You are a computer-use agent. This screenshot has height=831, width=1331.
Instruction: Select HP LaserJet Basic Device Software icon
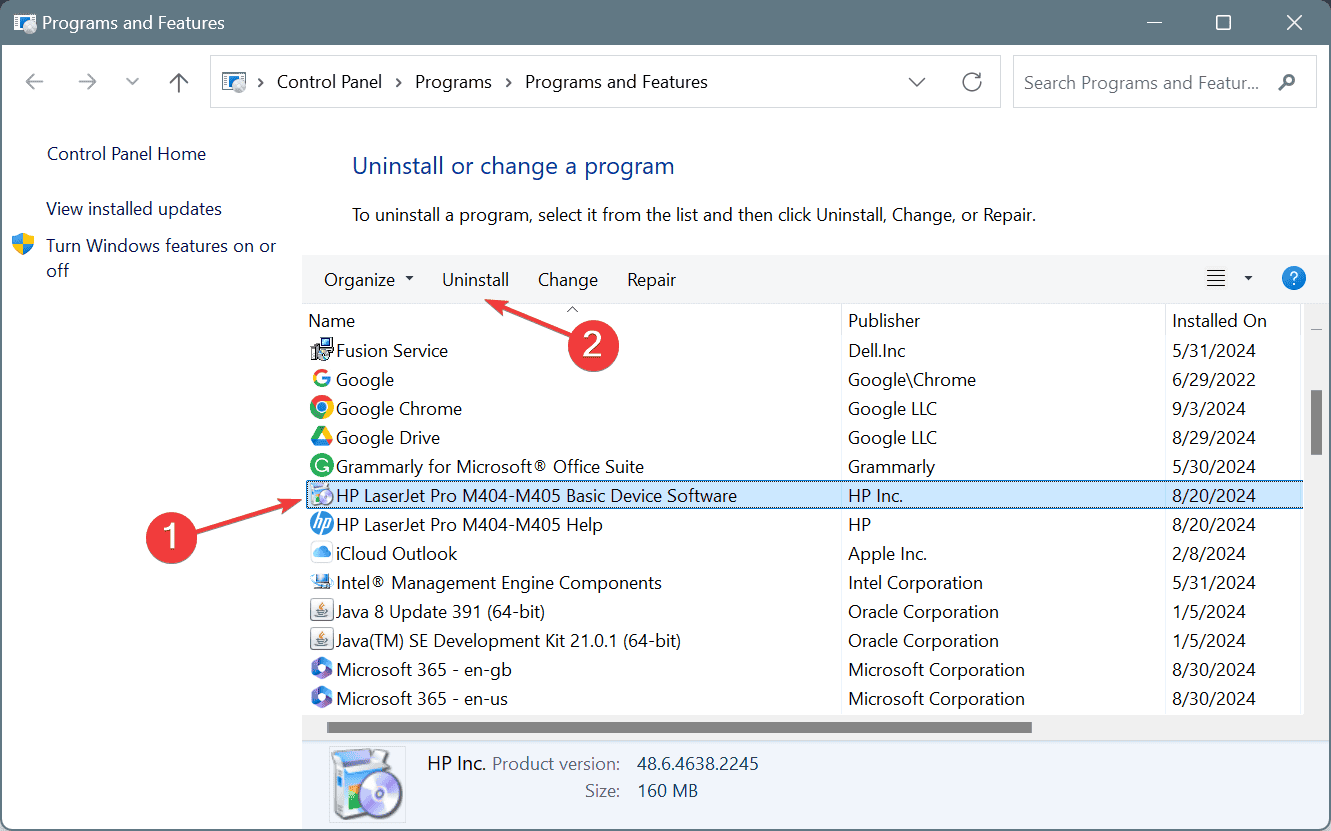(321, 496)
